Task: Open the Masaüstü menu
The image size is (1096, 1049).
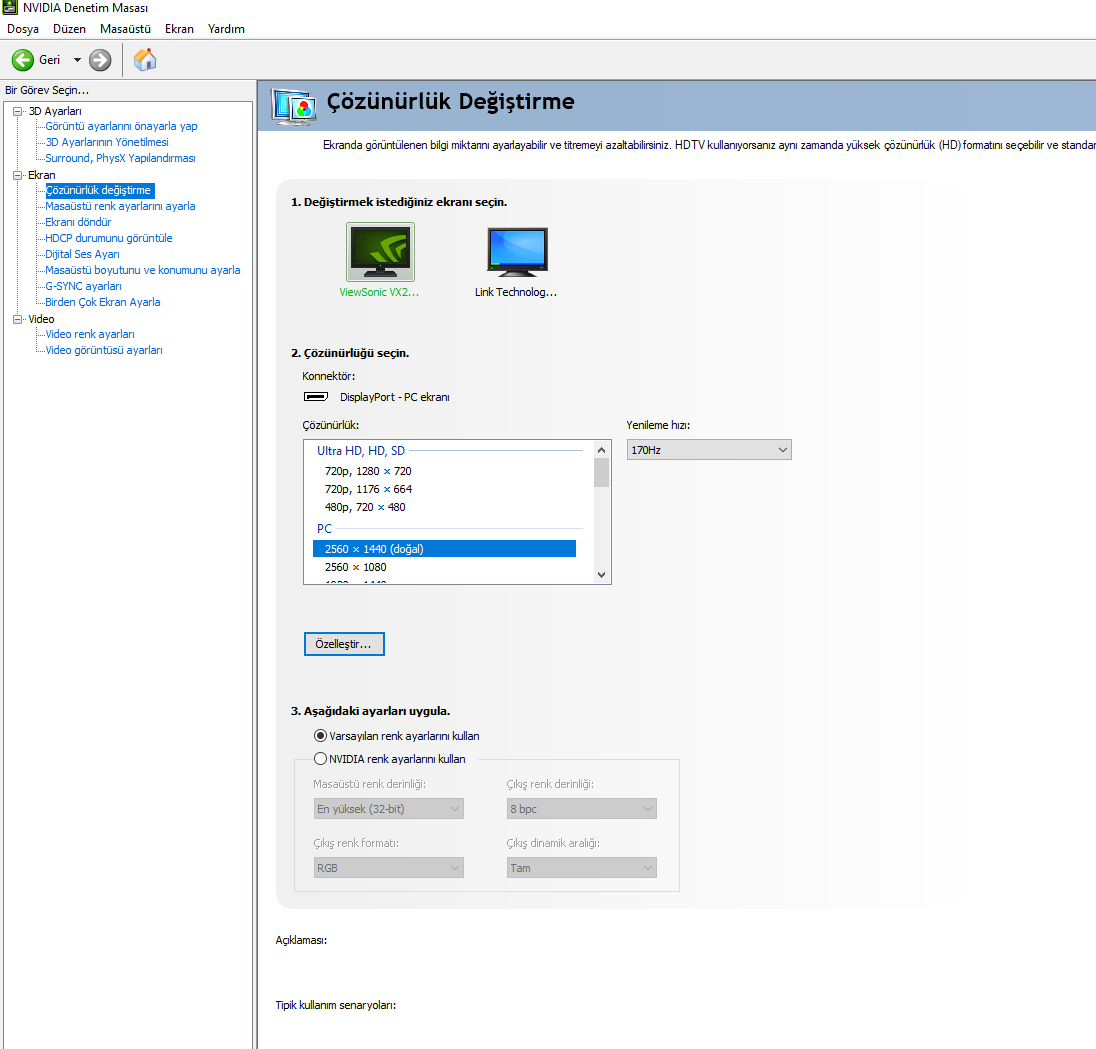Action: [x=125, y=29]
